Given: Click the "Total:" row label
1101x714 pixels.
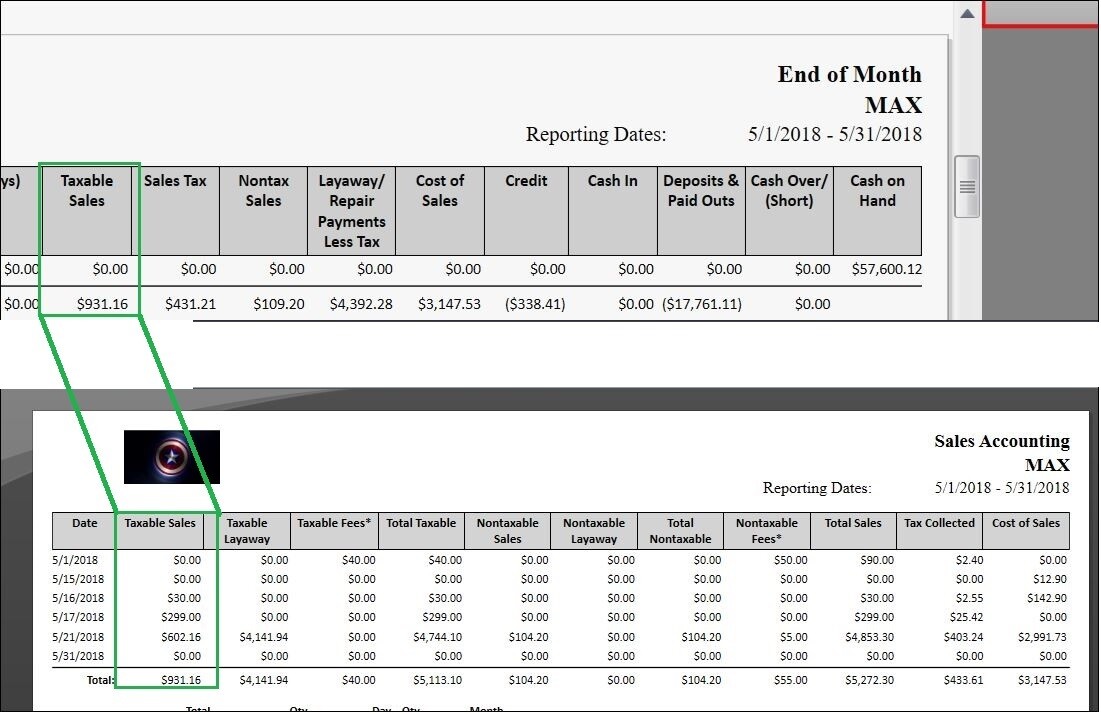Looking at the screenshot, I should (100, 680).
